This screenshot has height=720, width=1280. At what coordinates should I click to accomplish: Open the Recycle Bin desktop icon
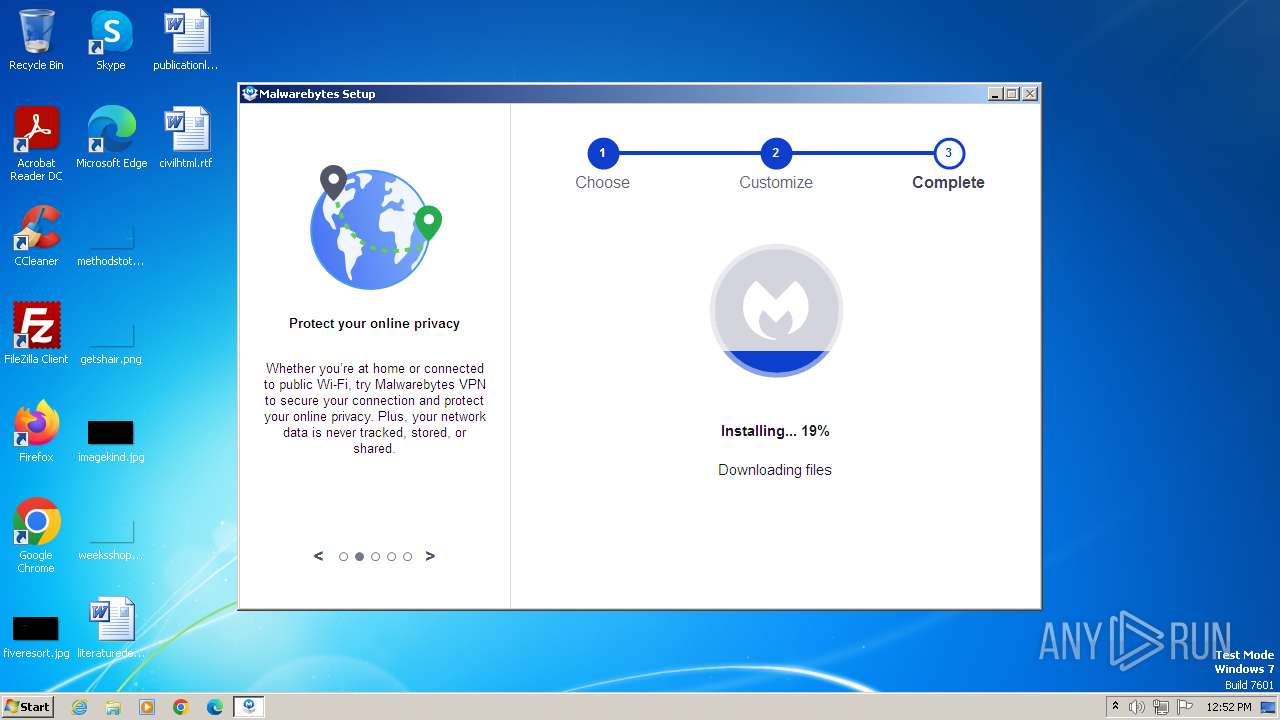[36, 40]
